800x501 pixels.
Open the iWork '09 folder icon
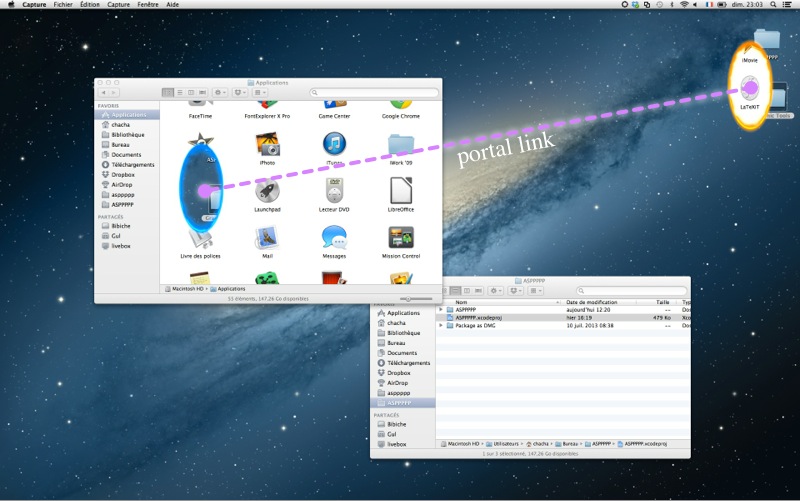(401, 145)
